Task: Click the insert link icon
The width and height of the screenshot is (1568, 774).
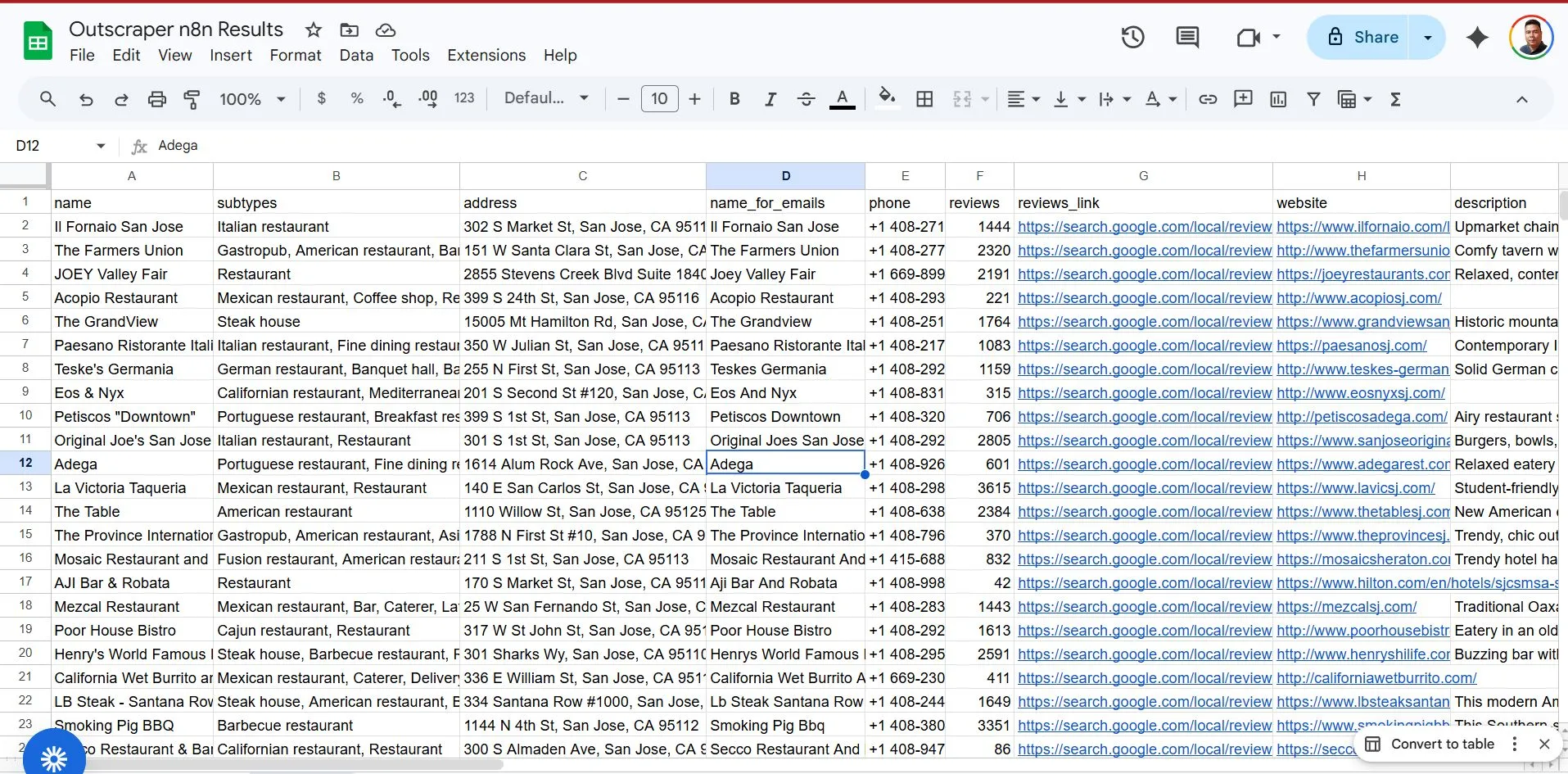Action: coord(1207,99)
